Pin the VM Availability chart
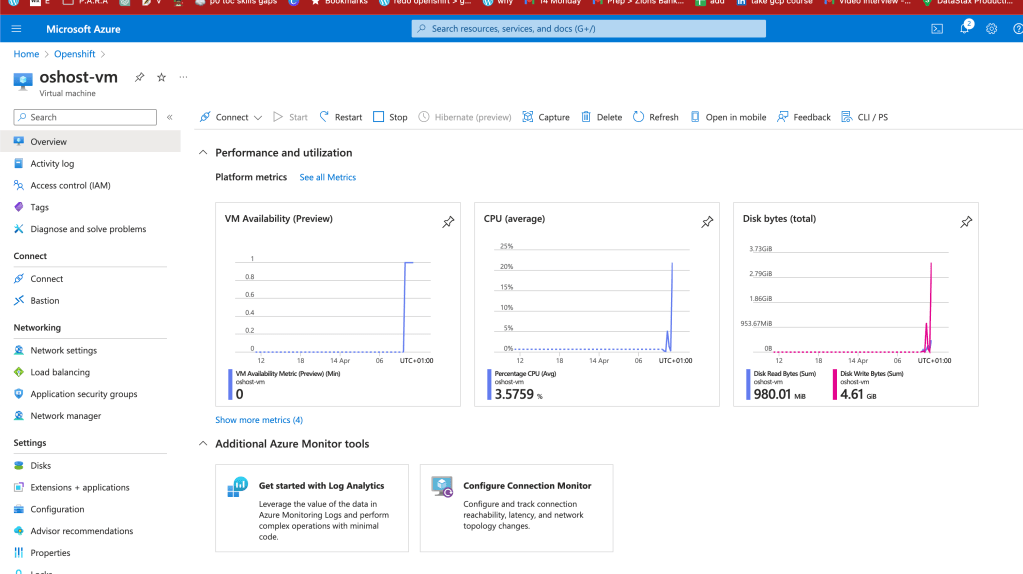The height and width of the screenshot is (574, 1023). click(x=448, y=222)
